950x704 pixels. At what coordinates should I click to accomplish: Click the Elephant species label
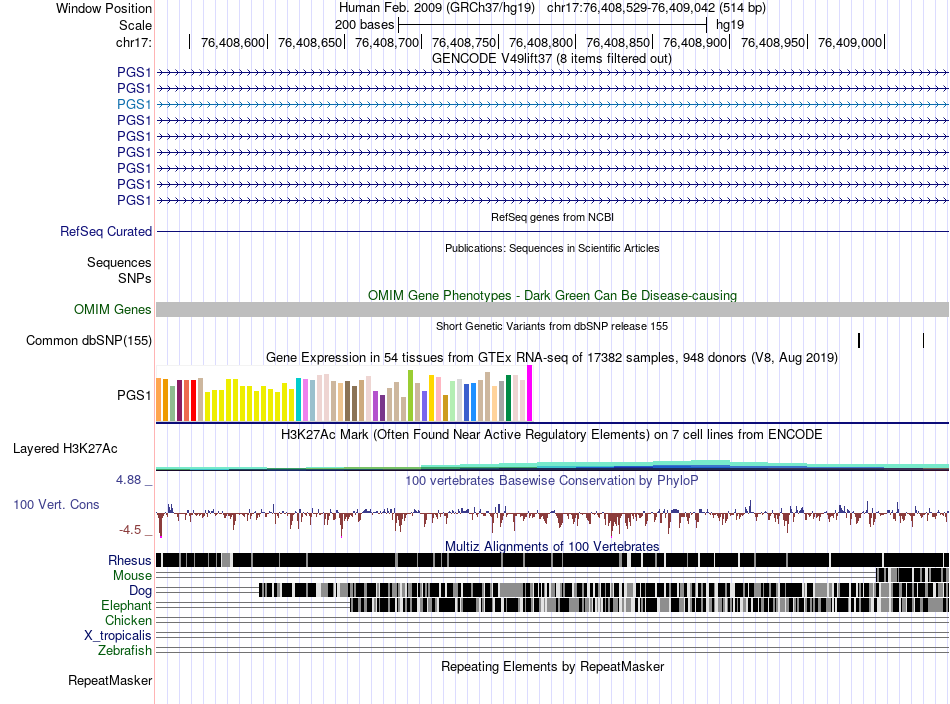[126, 605]
